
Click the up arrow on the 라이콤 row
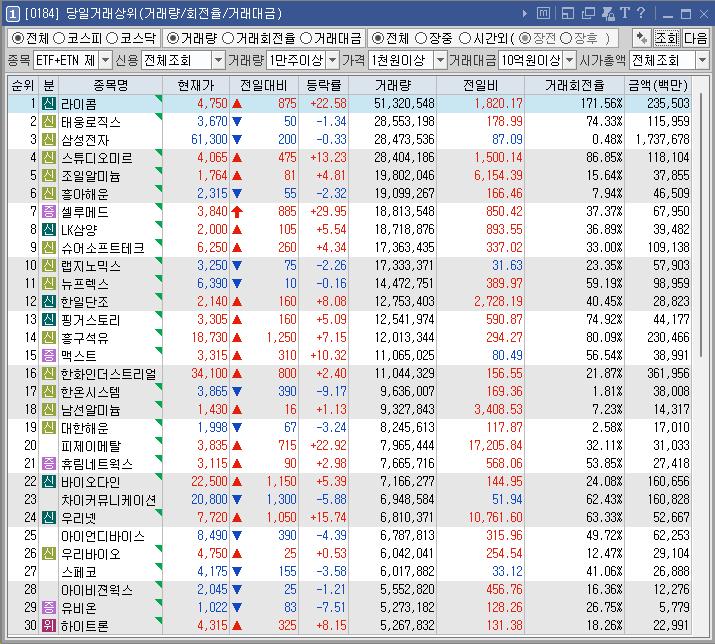click(237, 104)
